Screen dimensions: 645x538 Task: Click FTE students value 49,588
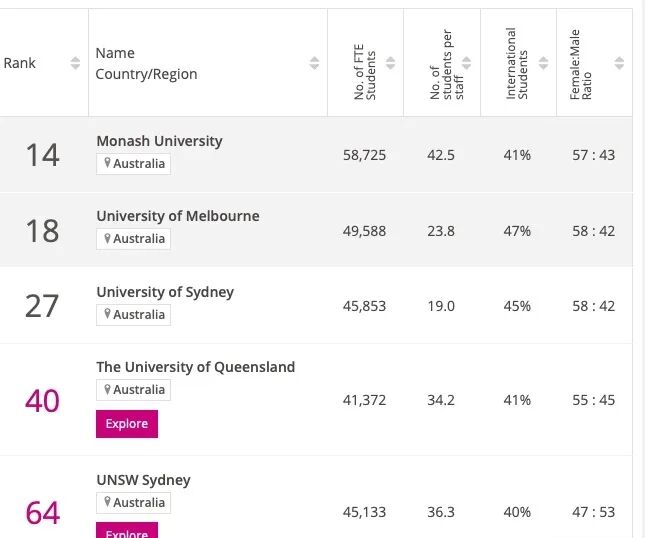point(364,231)
